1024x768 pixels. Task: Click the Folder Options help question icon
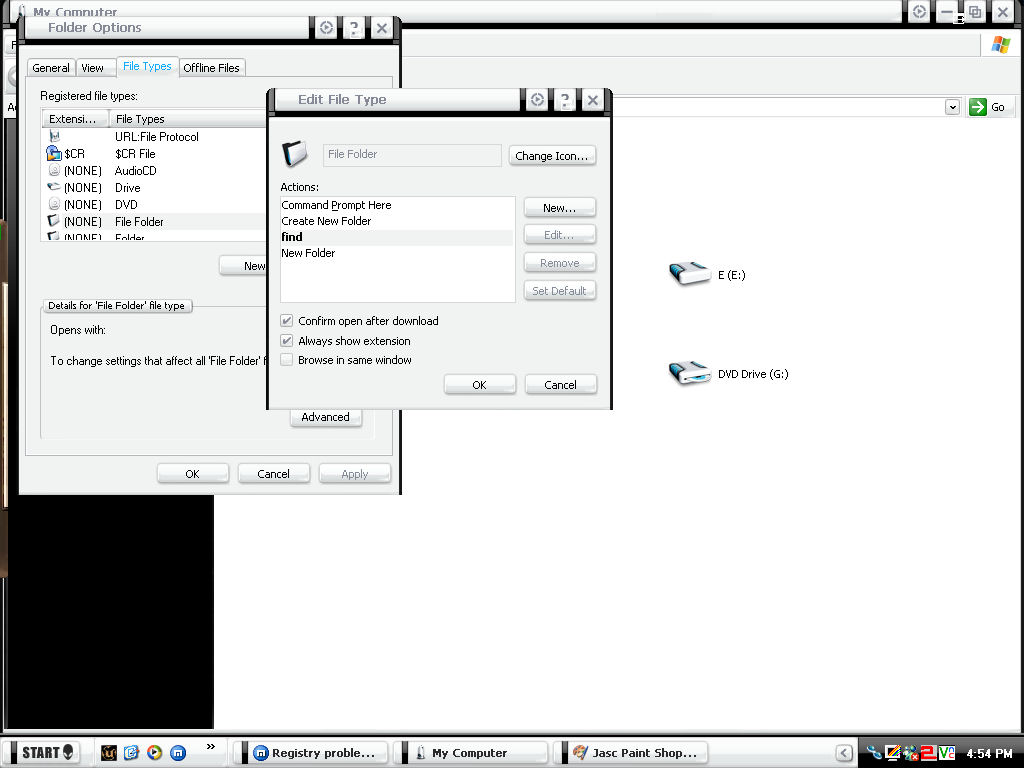[x=353, y=28]
